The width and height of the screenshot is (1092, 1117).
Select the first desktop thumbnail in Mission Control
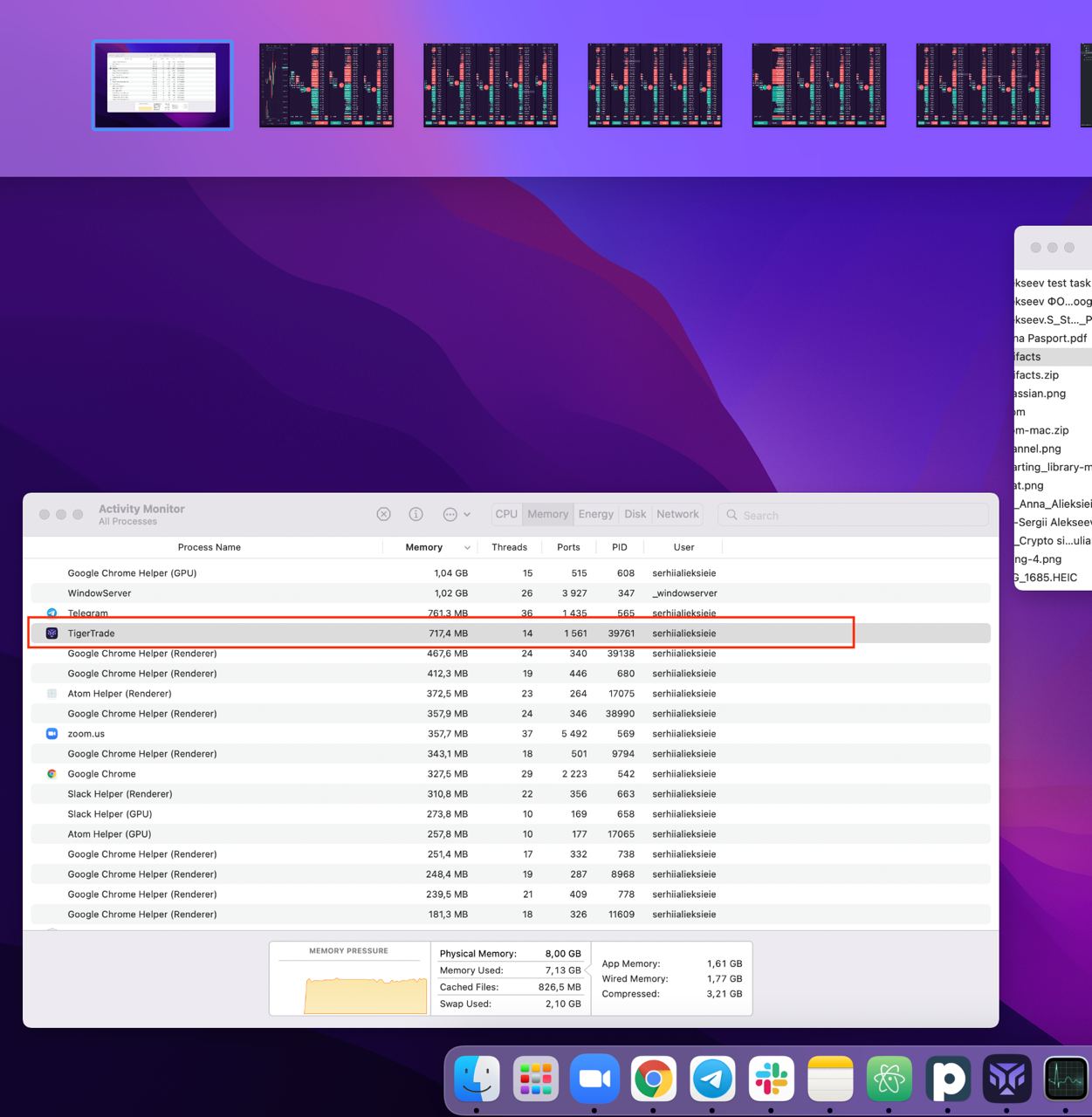(x=162, y=86)
